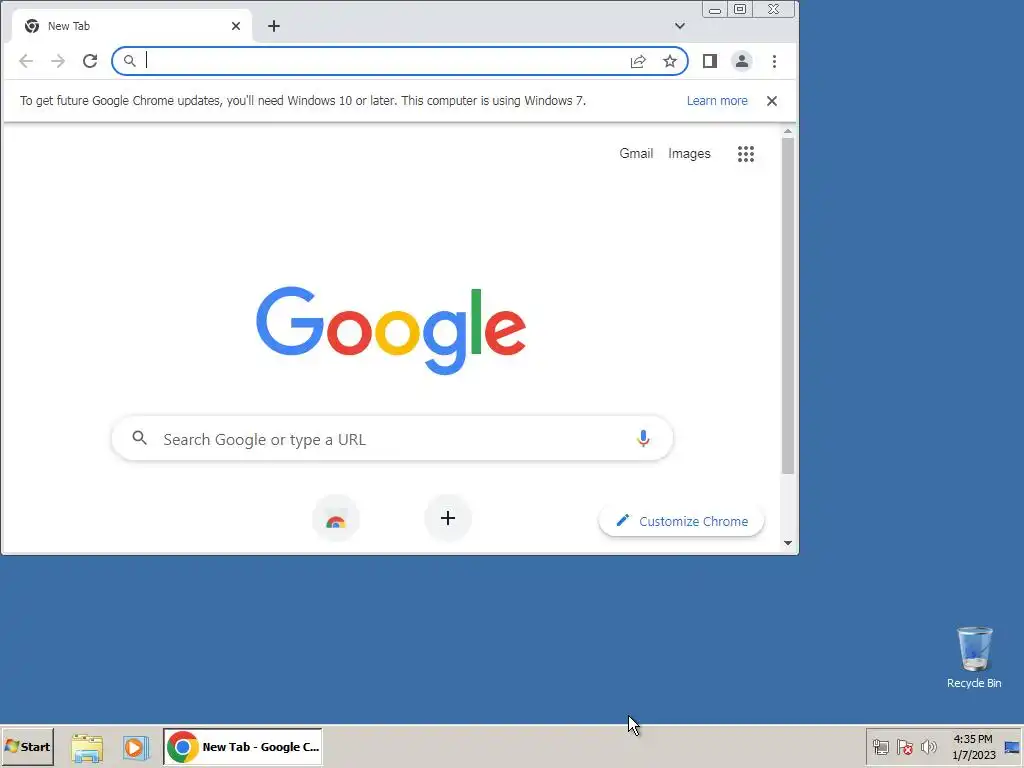Click the browser Back arrow
The width and height of the screenshot is (1024, 768).
26,61
